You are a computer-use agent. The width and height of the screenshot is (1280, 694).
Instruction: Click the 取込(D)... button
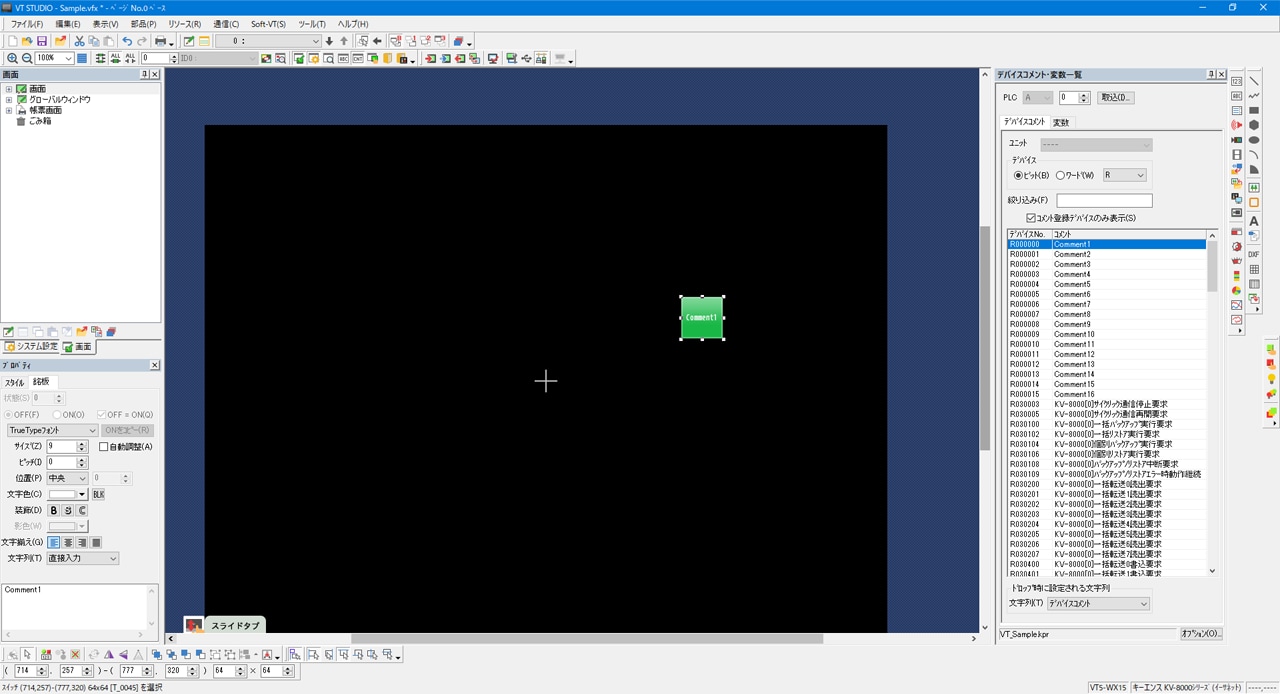pos(1115,98)
